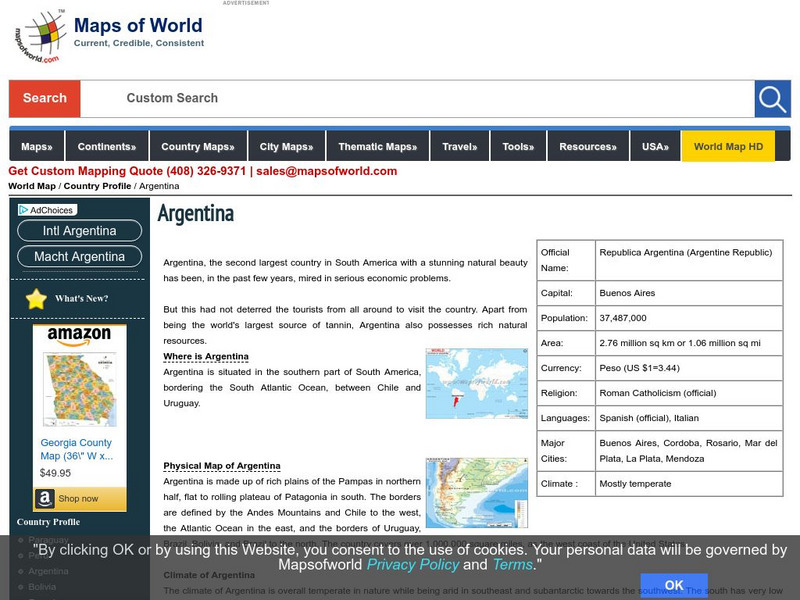Open the Maps navigation dropdown

coord(36,145)
